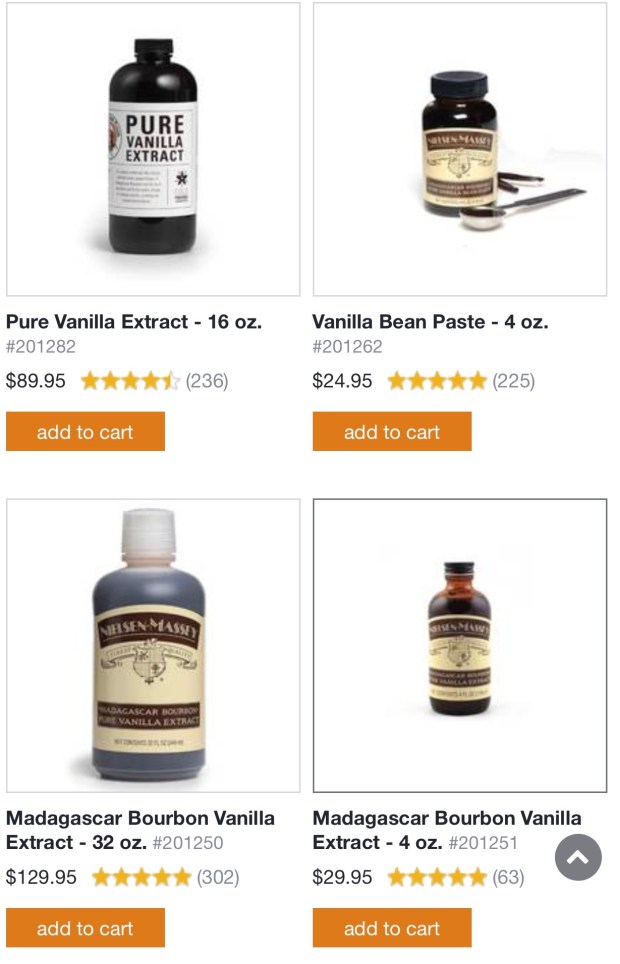Image resolution: width=620 pixels, height=964 pixels.
Task: Add Madagascar Bourbon Vanilla 32 oz. to cart
Action: click(x=85, y=928)
